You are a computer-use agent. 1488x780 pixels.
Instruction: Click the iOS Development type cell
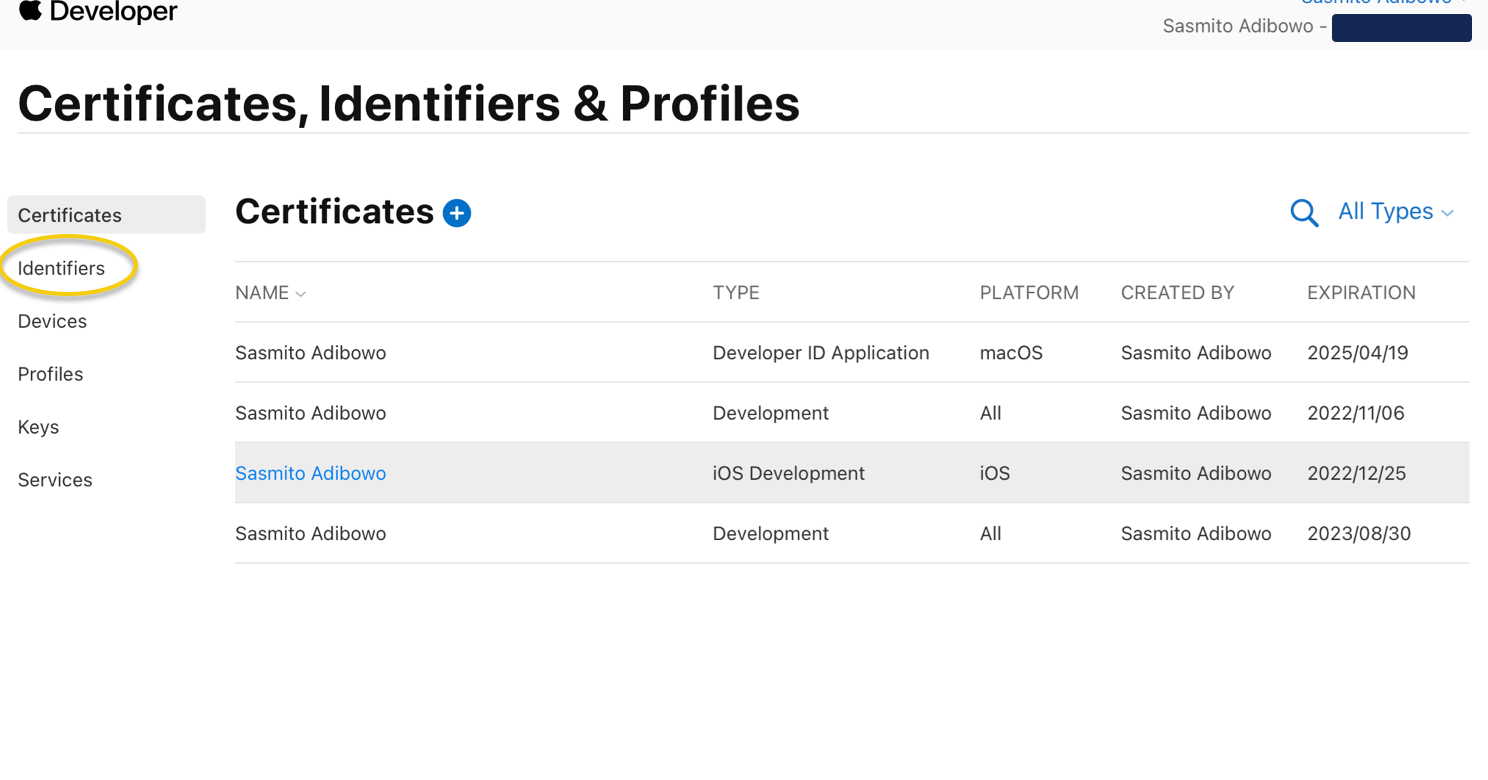tap(788, 473)
